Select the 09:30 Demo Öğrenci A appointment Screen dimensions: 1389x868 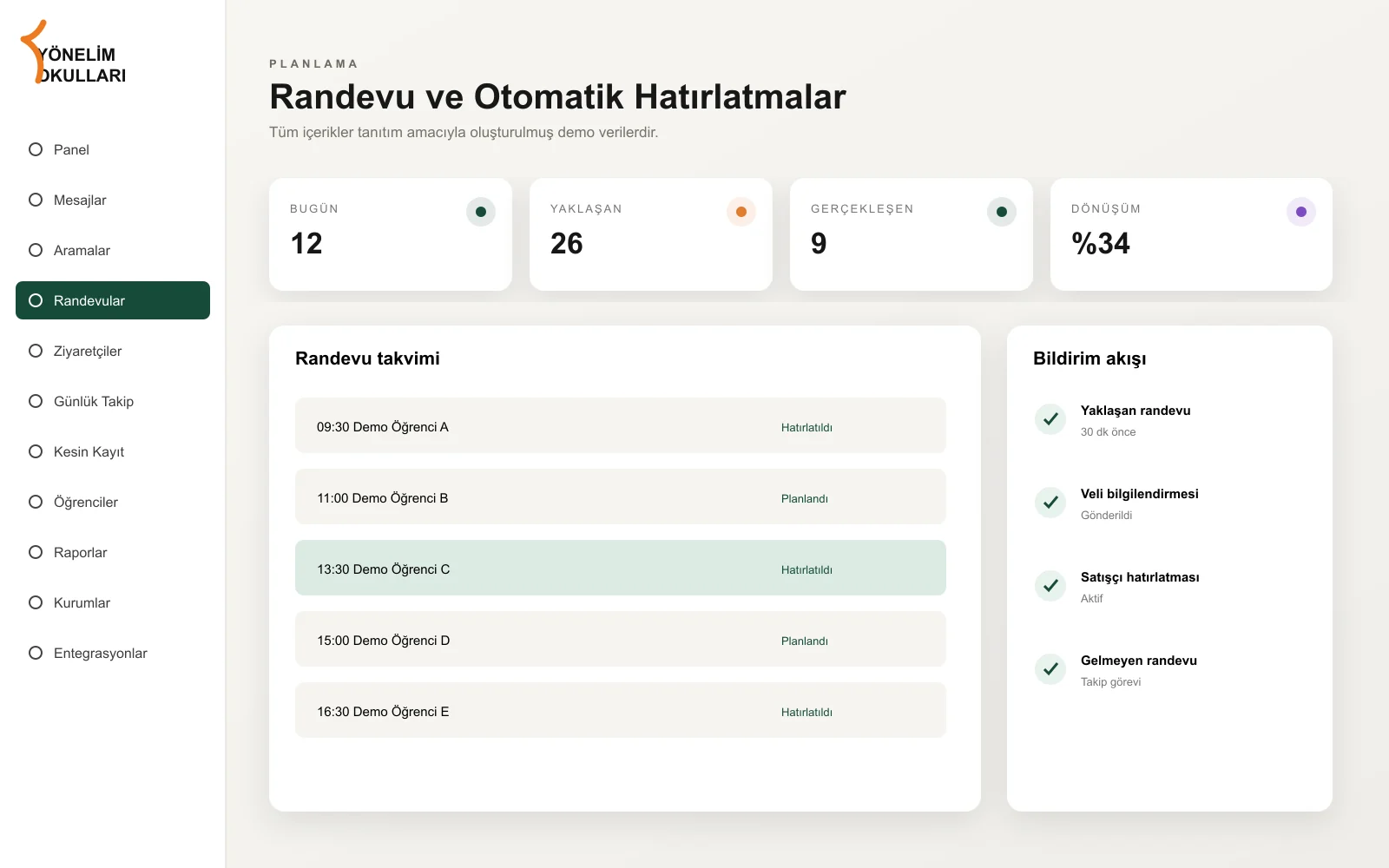click(x=621, y=425)
